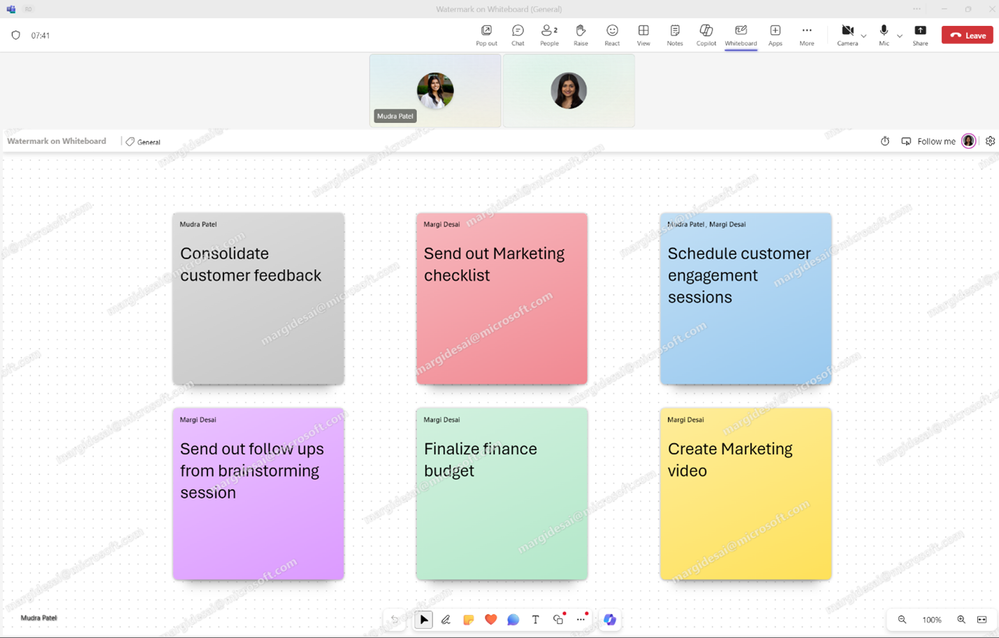Image resolution: width=999 pixels, height=638 pixels.
Task: Click the 100% zoom level
Action: 931,620
